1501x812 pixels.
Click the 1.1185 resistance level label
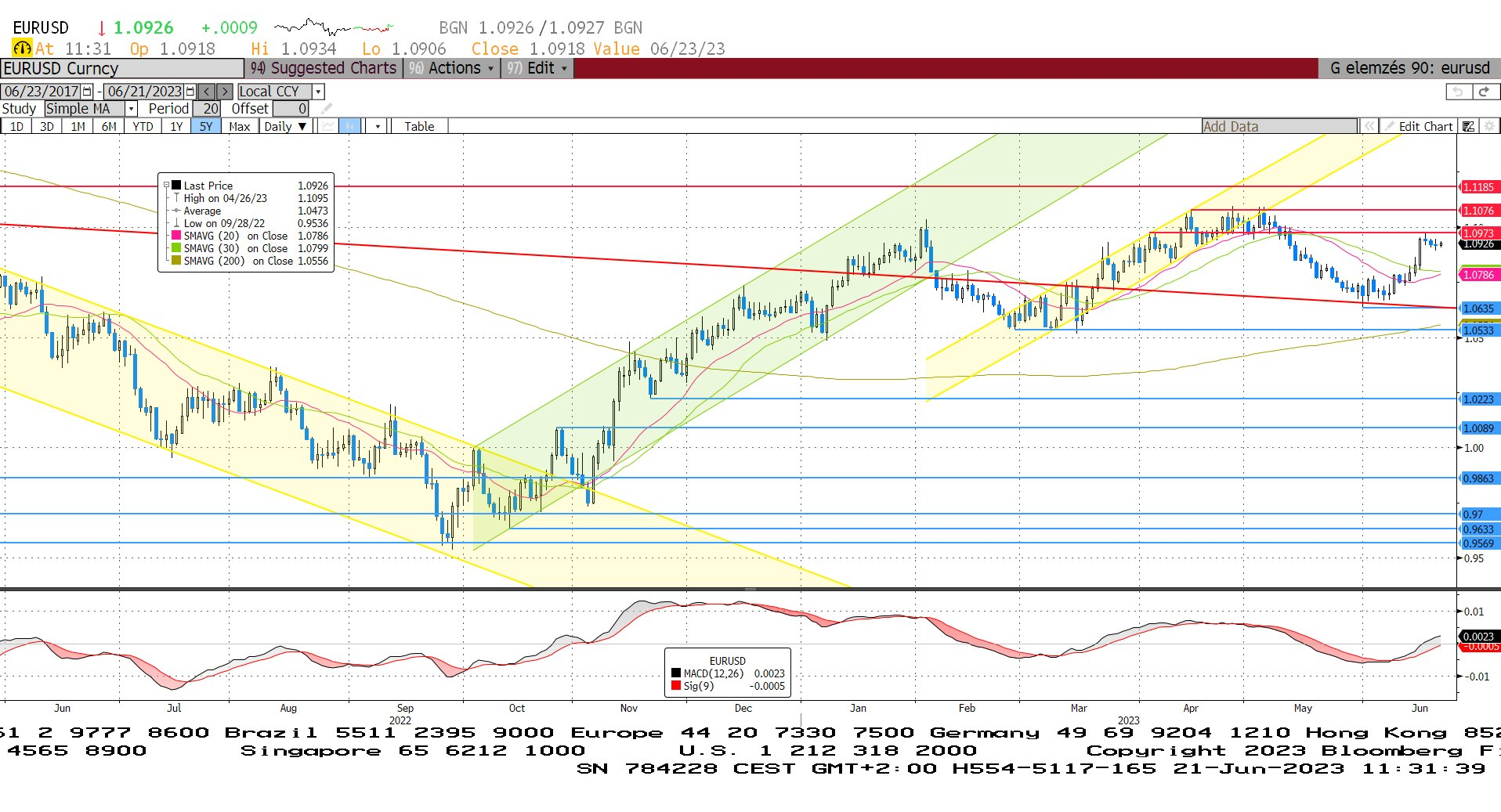[x=1479, y=187]
